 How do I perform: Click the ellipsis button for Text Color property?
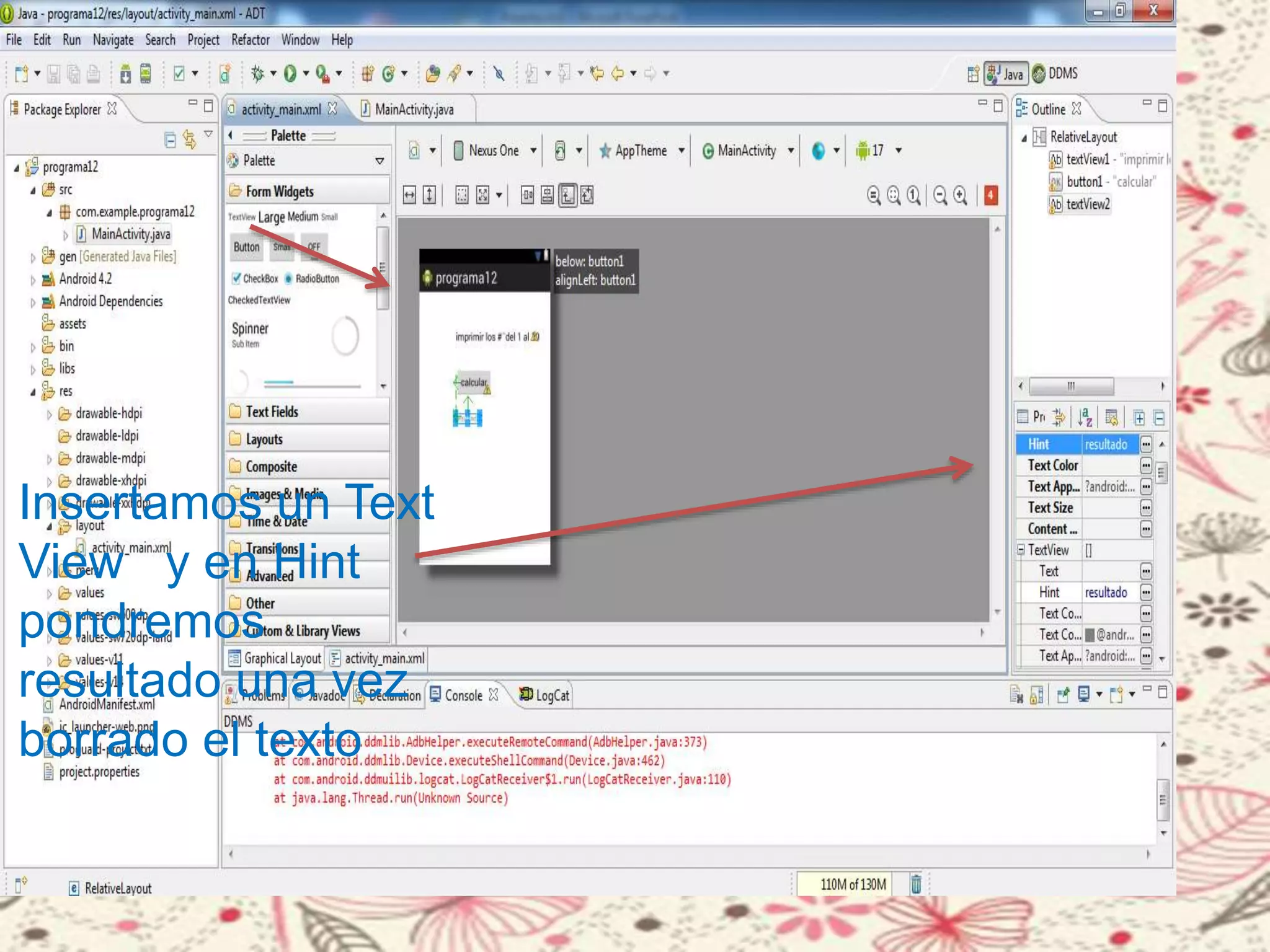pyautogui.click(x=1146, y=465)
